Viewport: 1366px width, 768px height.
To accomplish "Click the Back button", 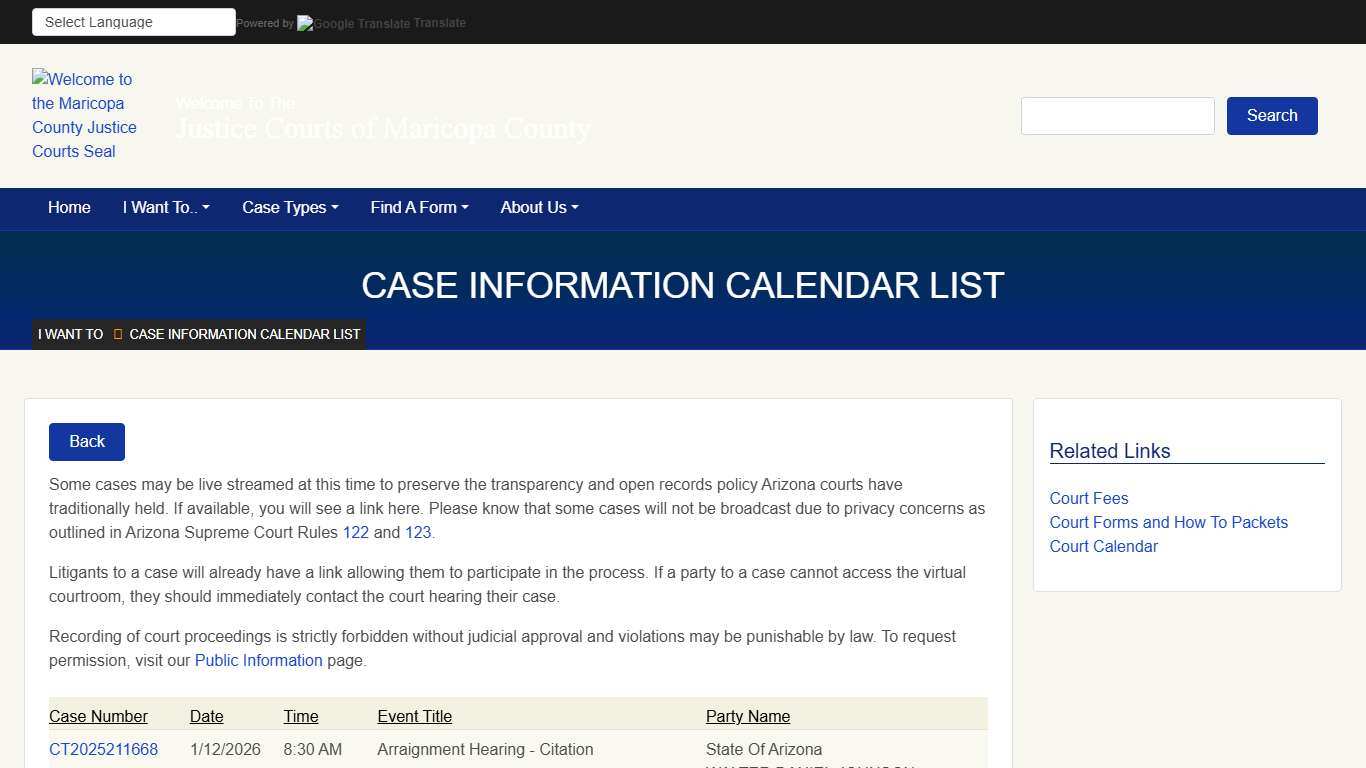I will click(x=86, y=441).
